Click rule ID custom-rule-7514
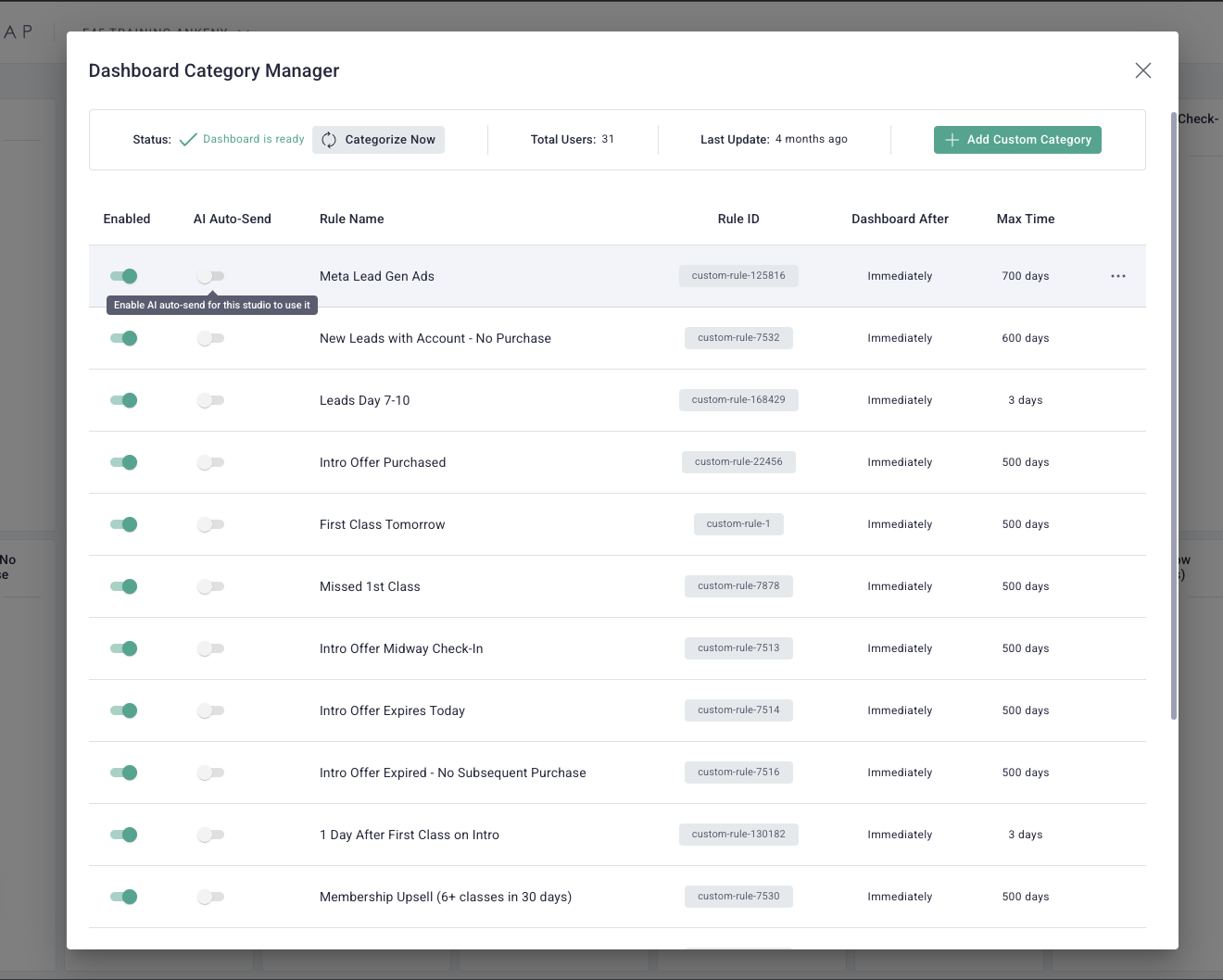The image size is (1223, 980). click(738, 710)
